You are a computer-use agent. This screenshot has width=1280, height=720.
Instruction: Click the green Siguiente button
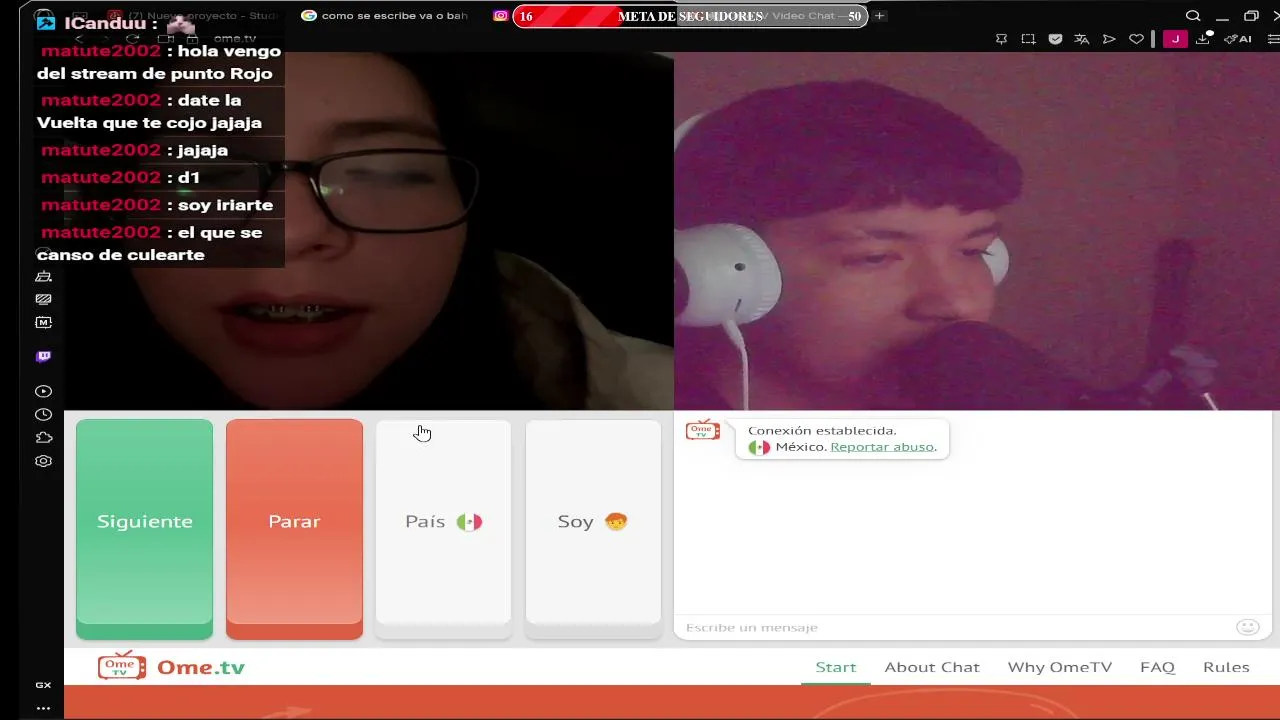144,529
